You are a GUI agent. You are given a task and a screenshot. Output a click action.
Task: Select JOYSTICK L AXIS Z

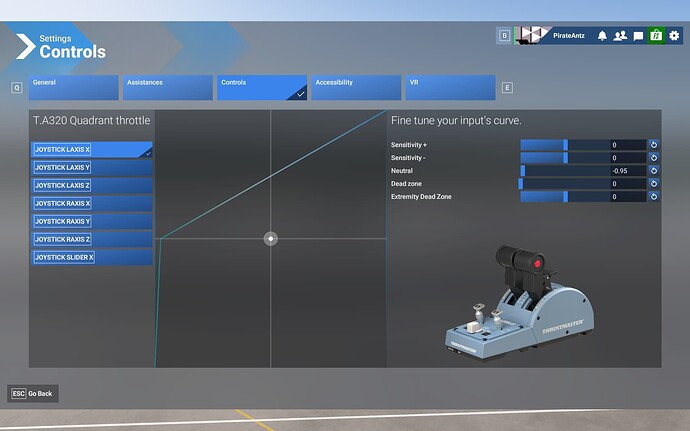pyautogui.click(x=92, y=185)
